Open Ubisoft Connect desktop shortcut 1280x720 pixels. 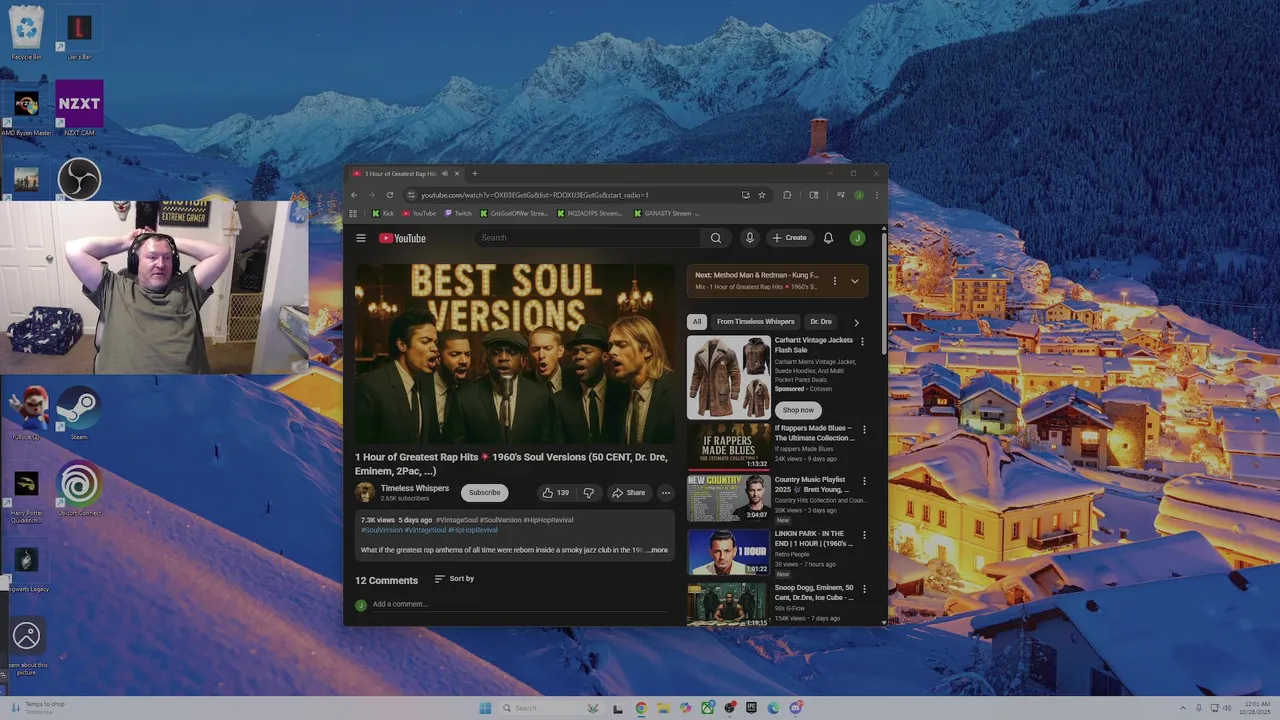[x=79, y=489]
